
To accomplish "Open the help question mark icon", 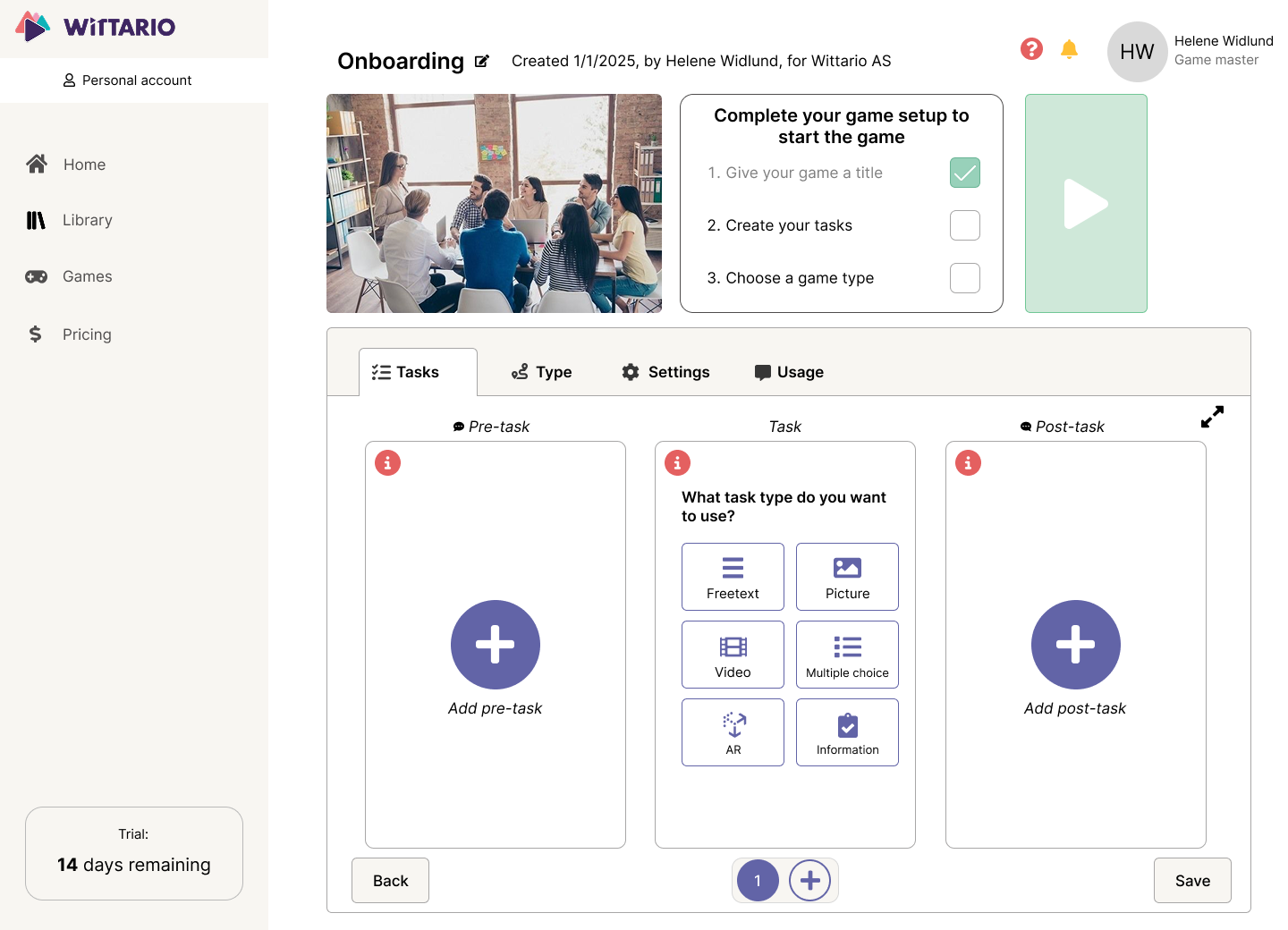I will [1031, 49].
